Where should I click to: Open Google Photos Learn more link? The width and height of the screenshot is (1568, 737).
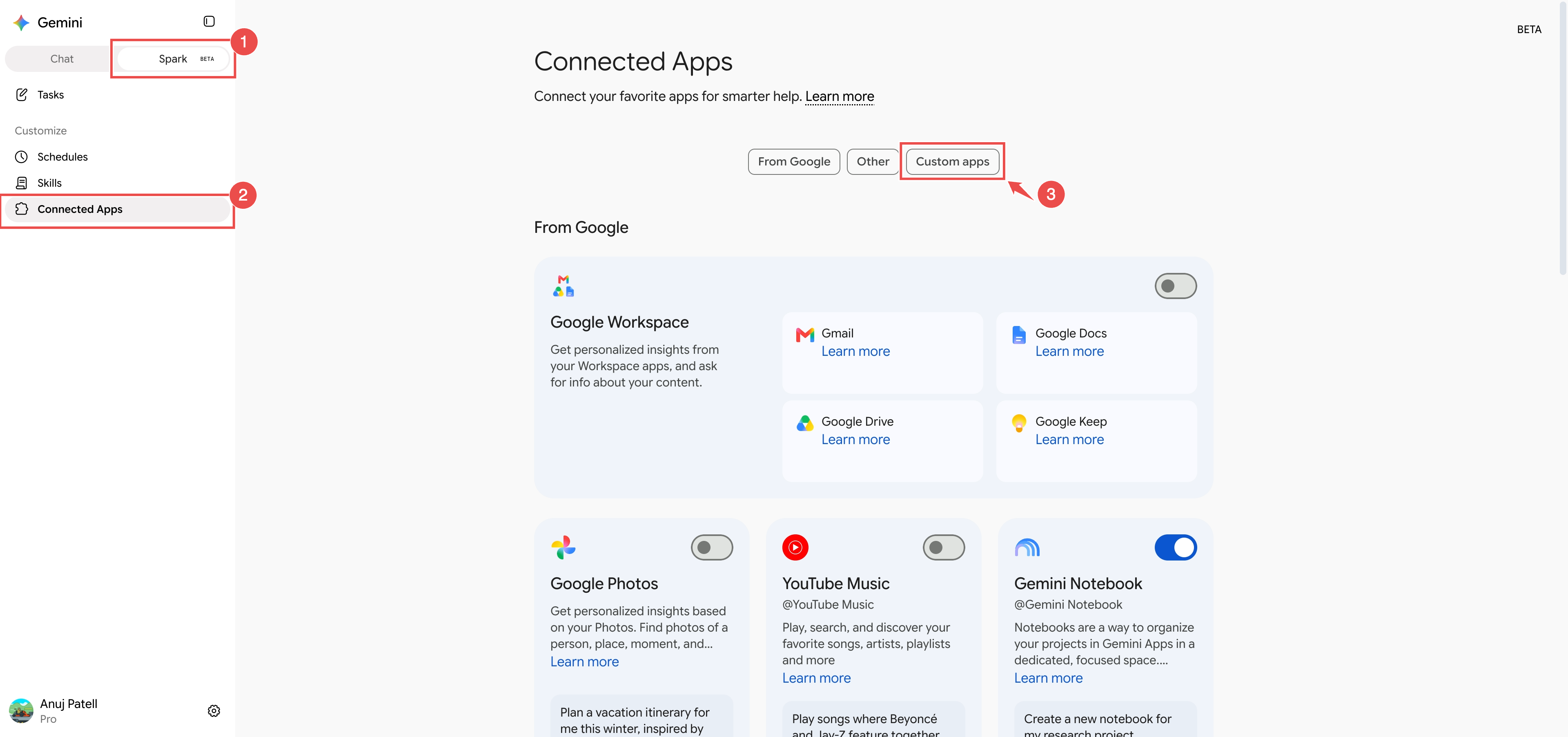[x=584, y=662]
